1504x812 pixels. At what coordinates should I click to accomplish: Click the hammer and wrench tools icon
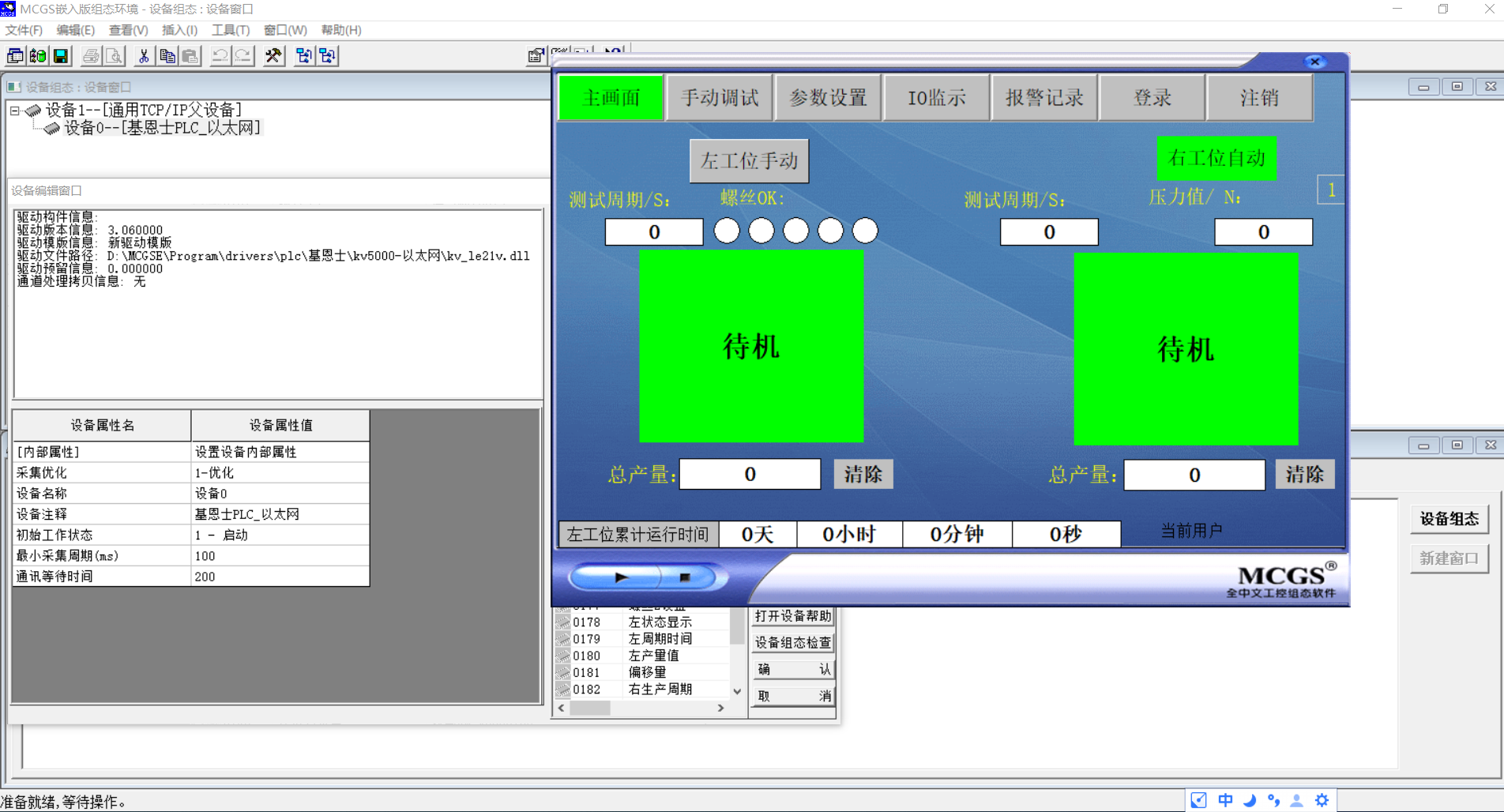coord(273,56)
